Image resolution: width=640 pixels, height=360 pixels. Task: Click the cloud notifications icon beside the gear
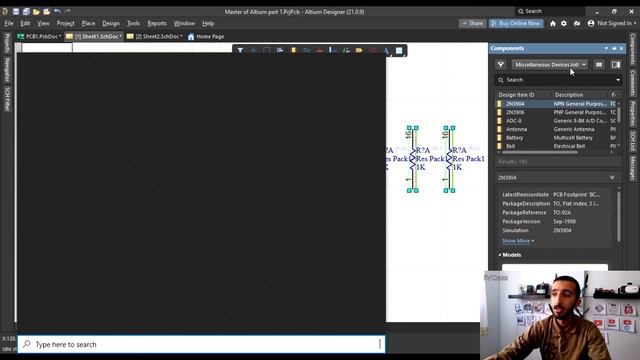click(x=577, y=24)
